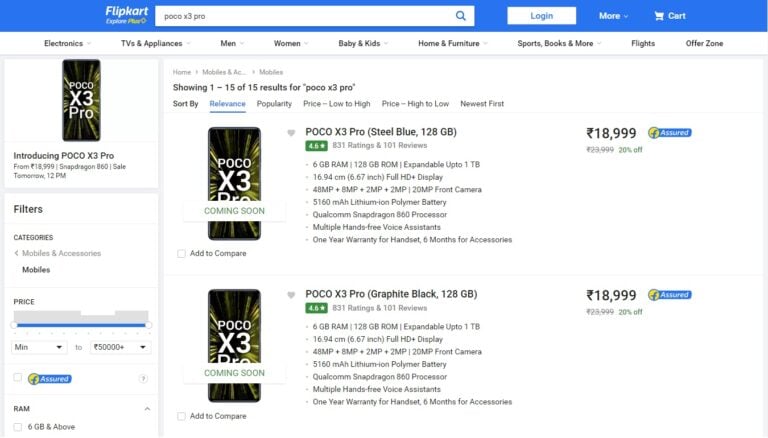This screenshot has width=768, height=438.
Task: Click the Mobiles breadcrumb link
Action: tap(271, 72)
